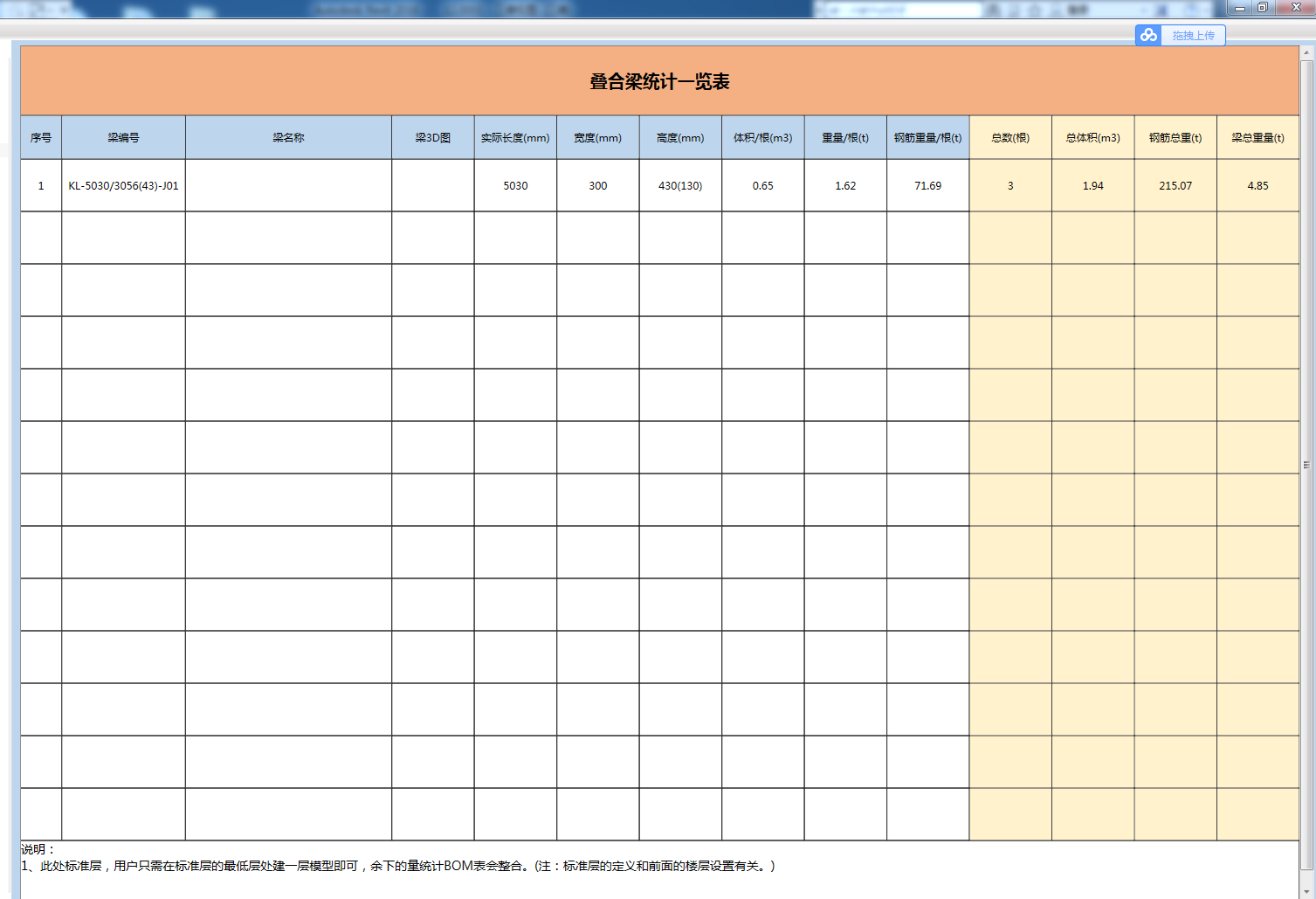Select the KL-5030/3056(43)-J01 beam number cell
The image size is (1316, 899).
coord(123,185)
